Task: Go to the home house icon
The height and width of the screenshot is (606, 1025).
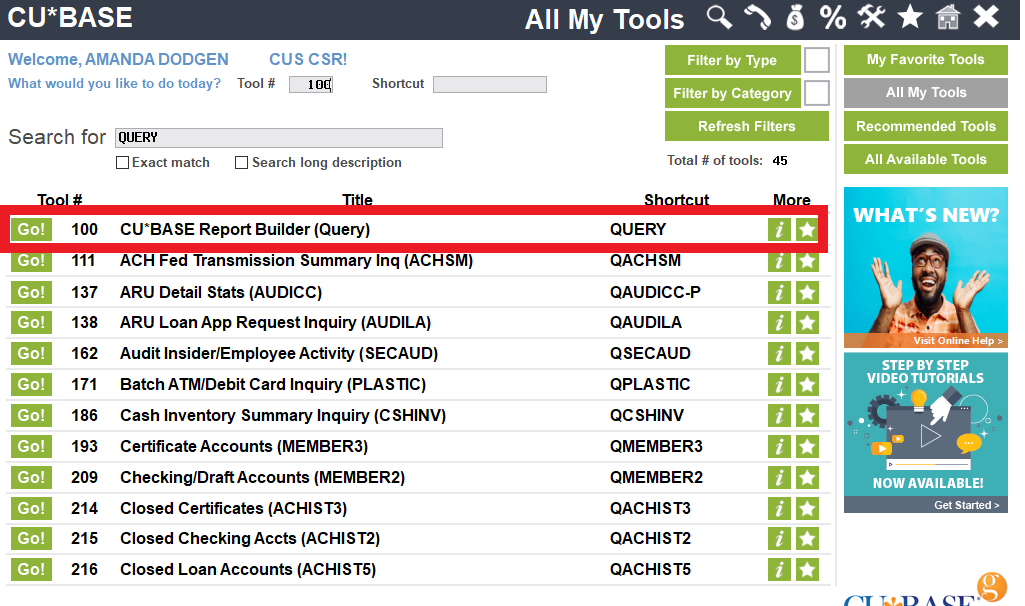Action: click(948, 17)
